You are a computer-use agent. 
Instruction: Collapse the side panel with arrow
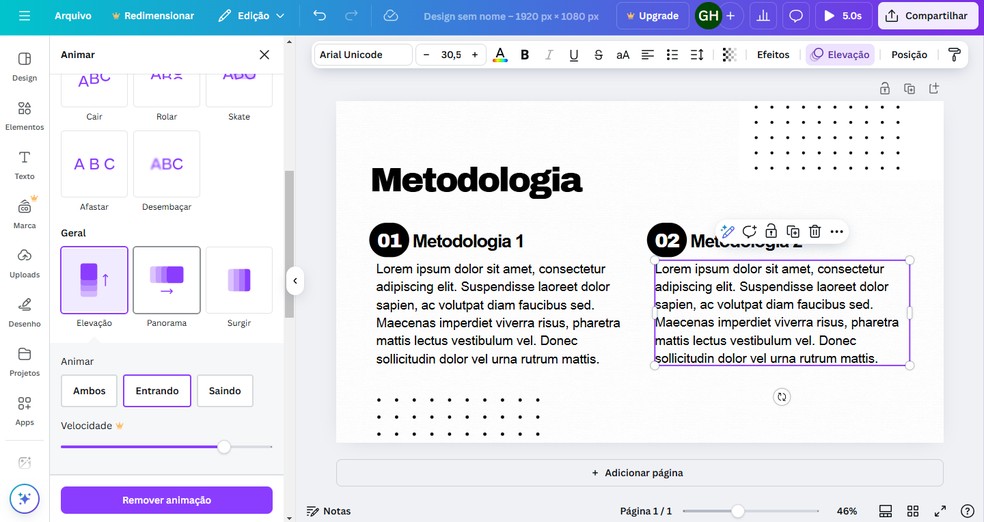pos(295,280)
